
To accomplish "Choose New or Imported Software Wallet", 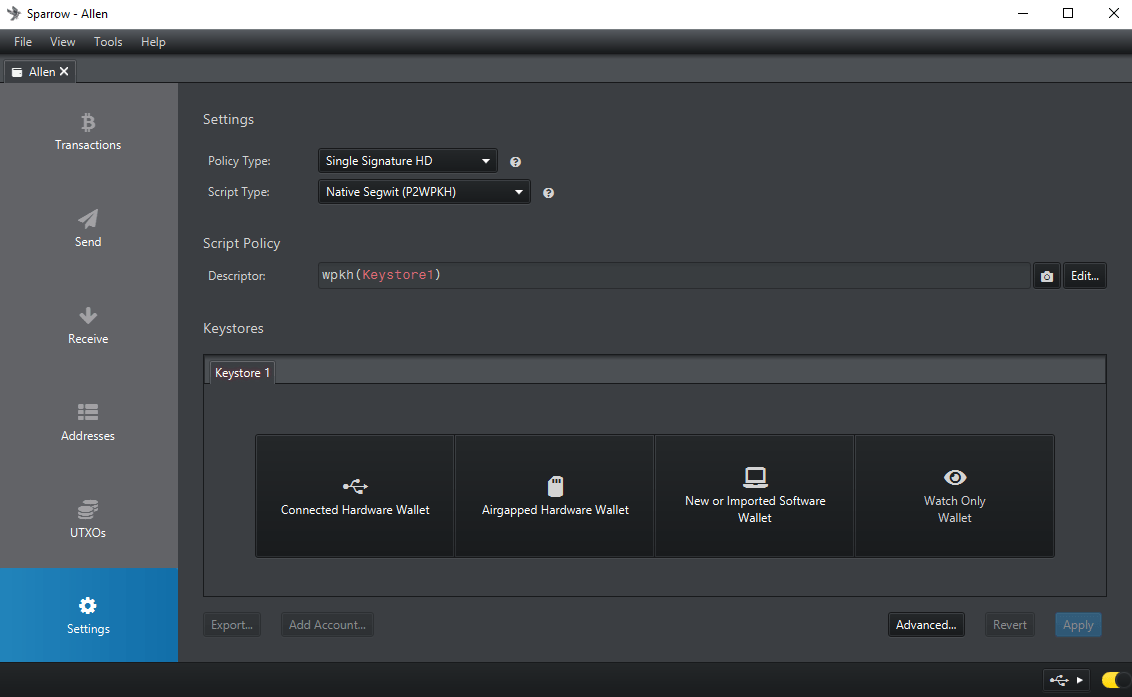I will click(x=754, y=495).
